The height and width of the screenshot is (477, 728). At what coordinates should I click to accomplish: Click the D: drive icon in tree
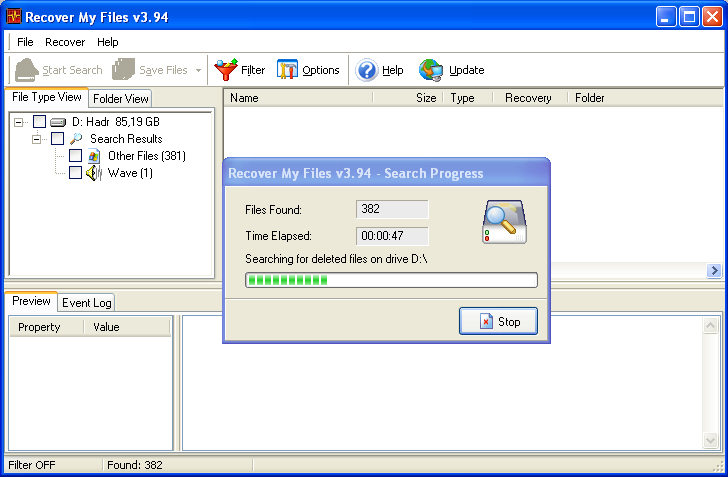point(58,122)
